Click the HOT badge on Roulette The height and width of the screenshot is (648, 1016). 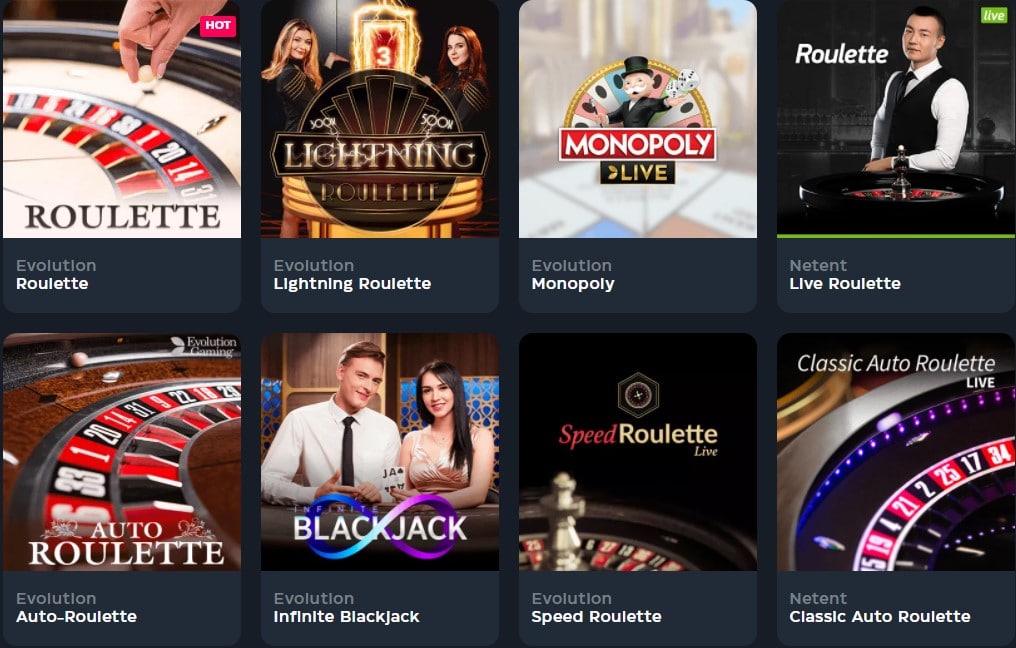coord(218,25)
